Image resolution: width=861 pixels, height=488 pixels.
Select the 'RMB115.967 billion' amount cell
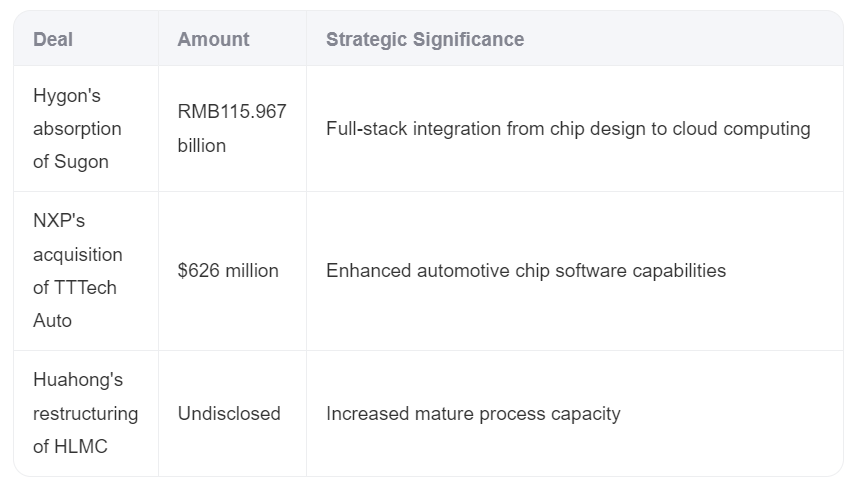[232, 128]
